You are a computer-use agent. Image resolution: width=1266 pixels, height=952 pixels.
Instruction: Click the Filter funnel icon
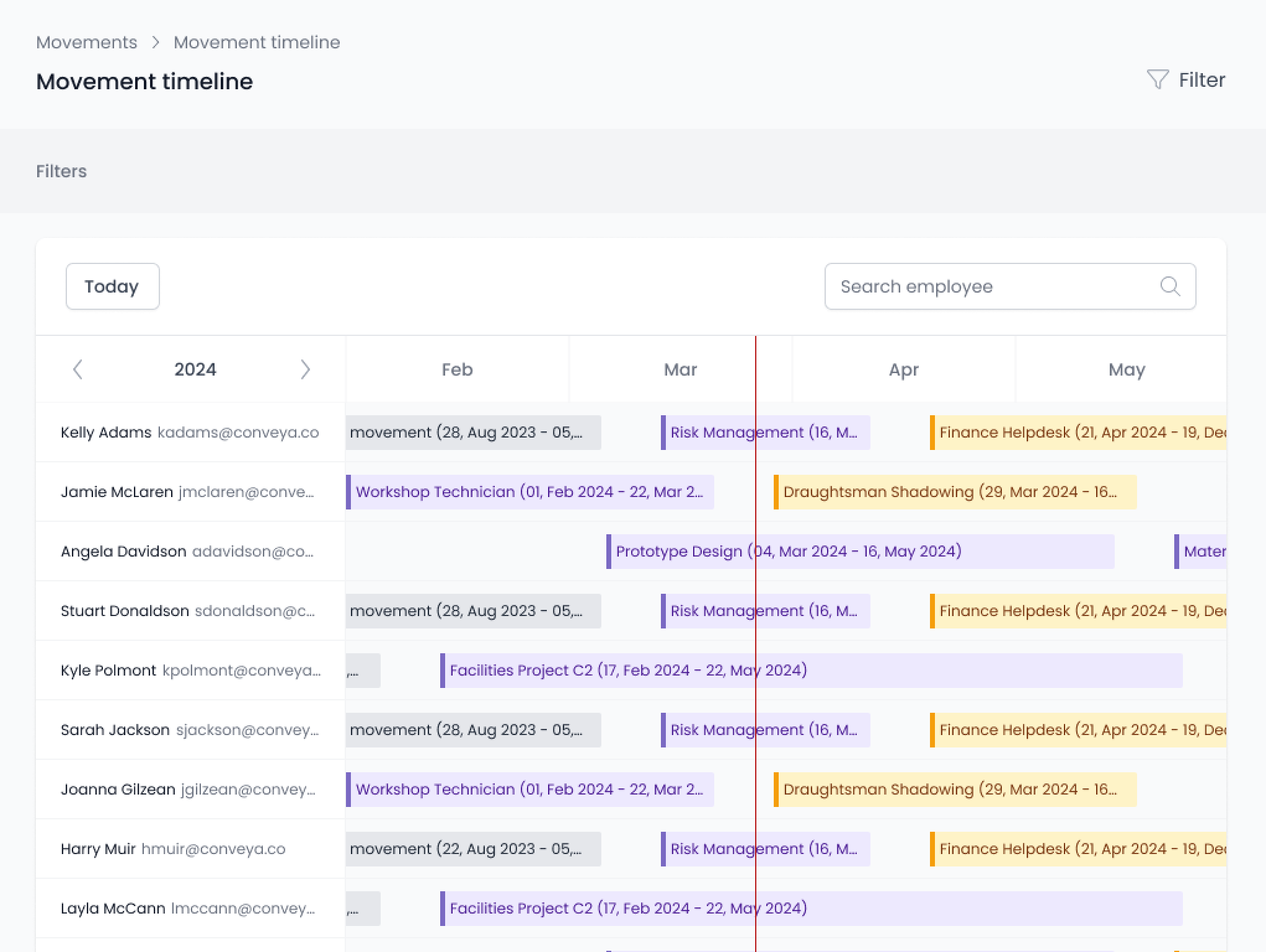point(1157,79)
